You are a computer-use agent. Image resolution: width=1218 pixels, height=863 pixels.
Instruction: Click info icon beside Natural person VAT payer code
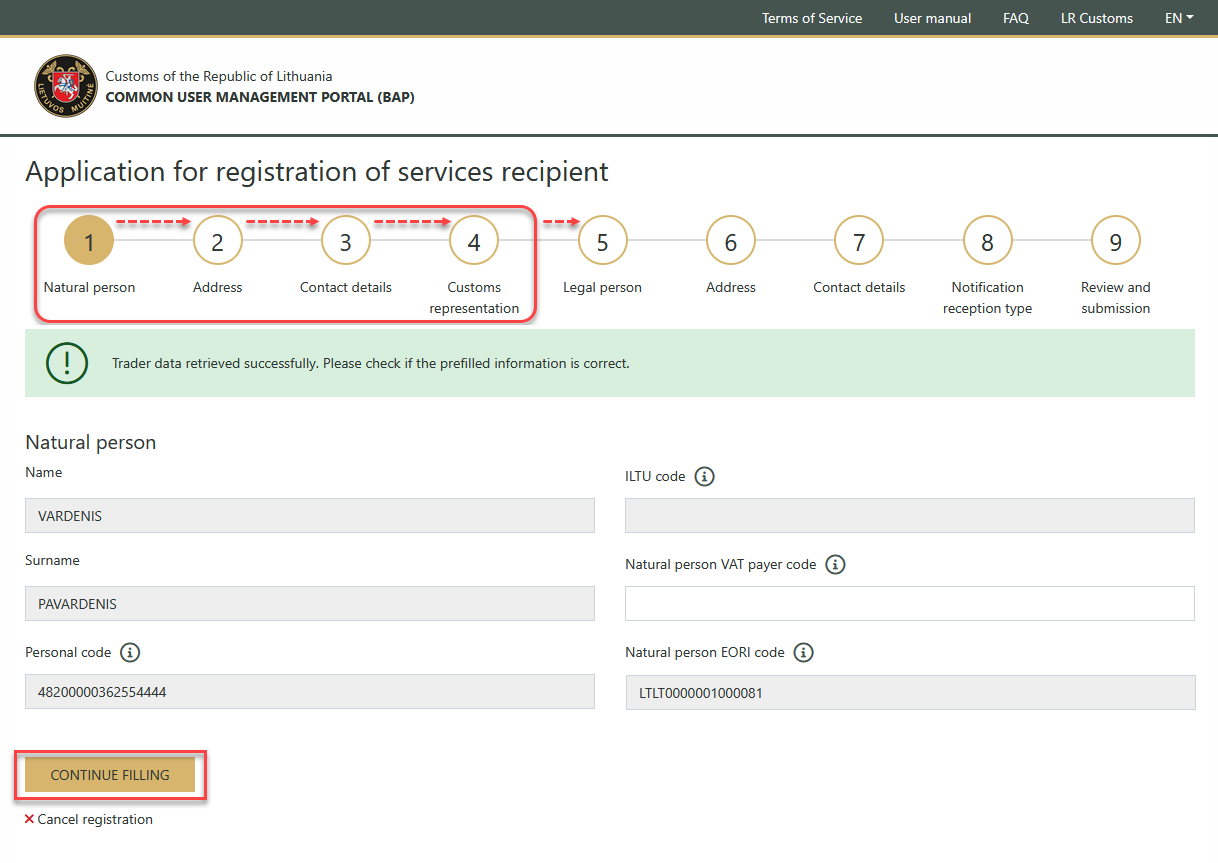(835, 565)
